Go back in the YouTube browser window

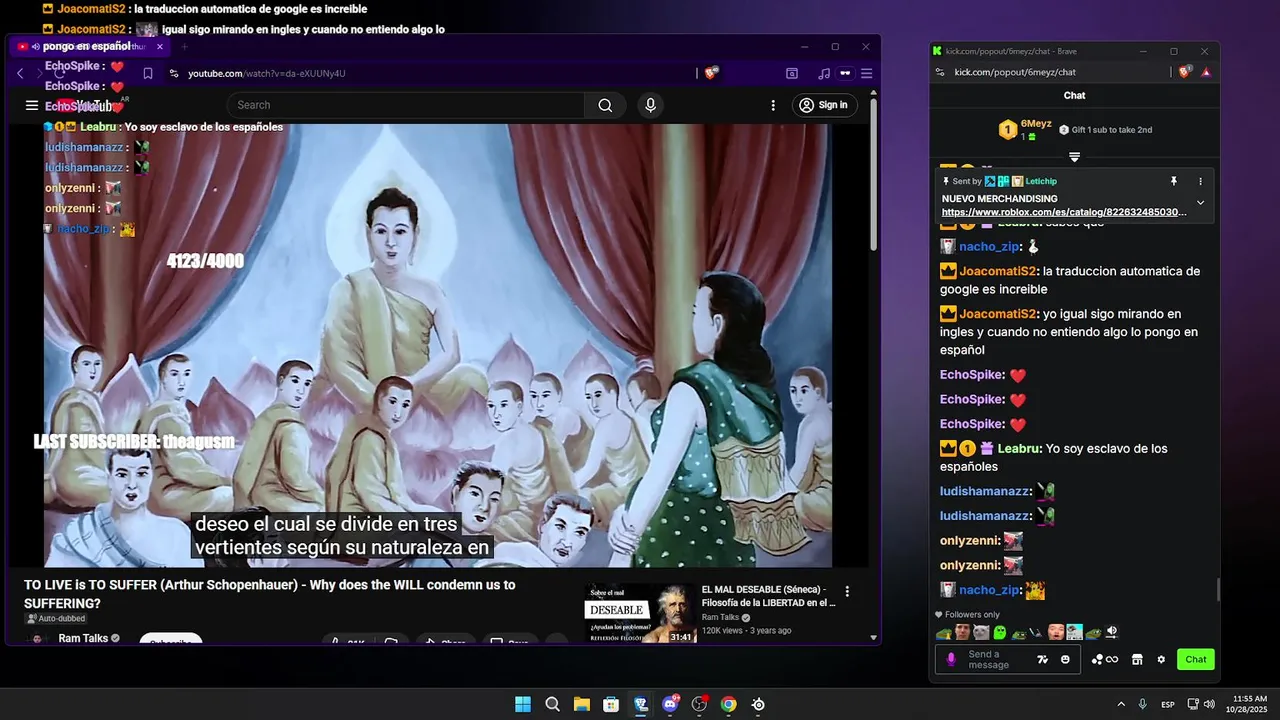coord(20,73)
